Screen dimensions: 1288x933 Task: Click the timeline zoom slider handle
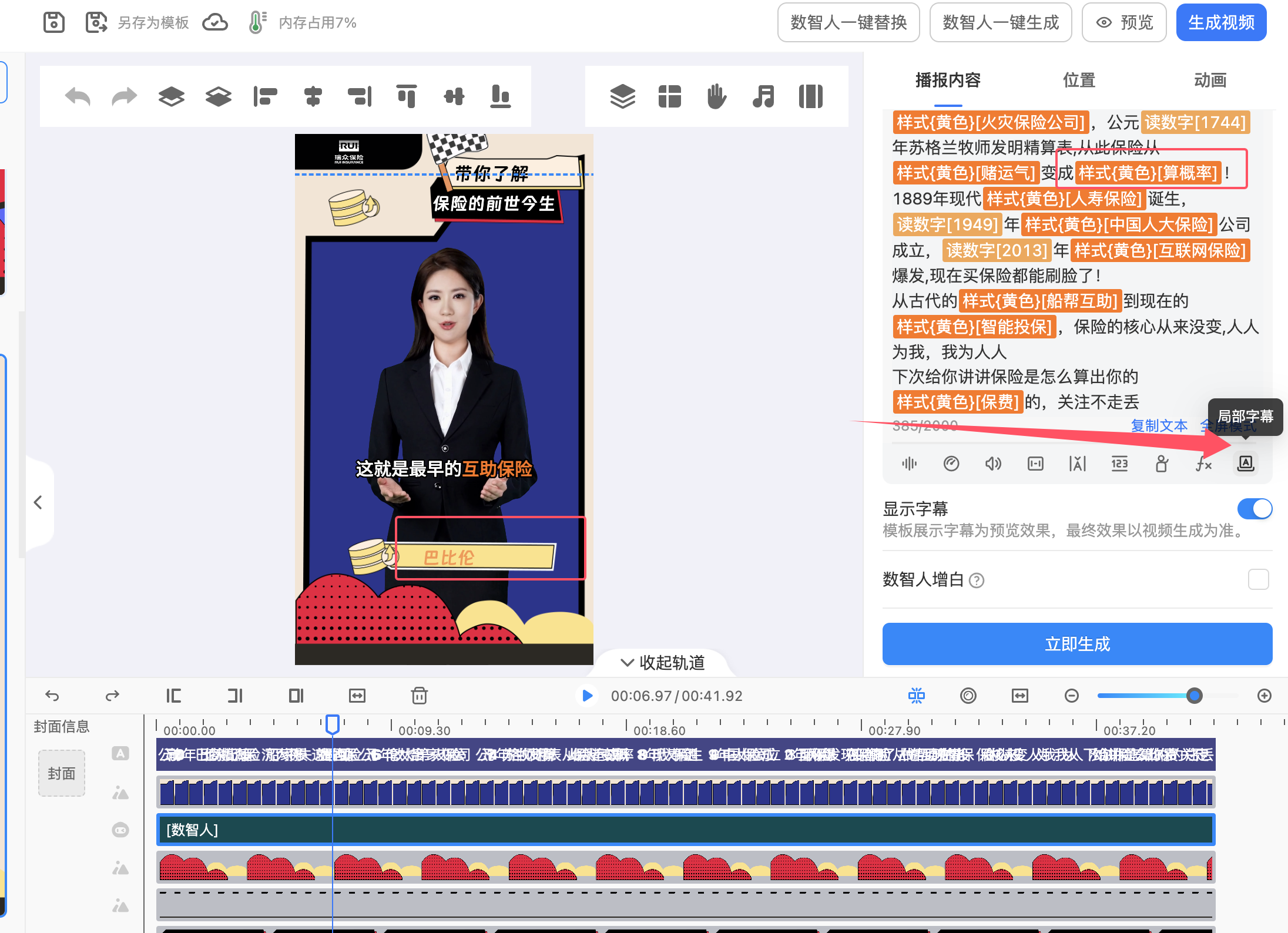click(x=1194, y=696)
